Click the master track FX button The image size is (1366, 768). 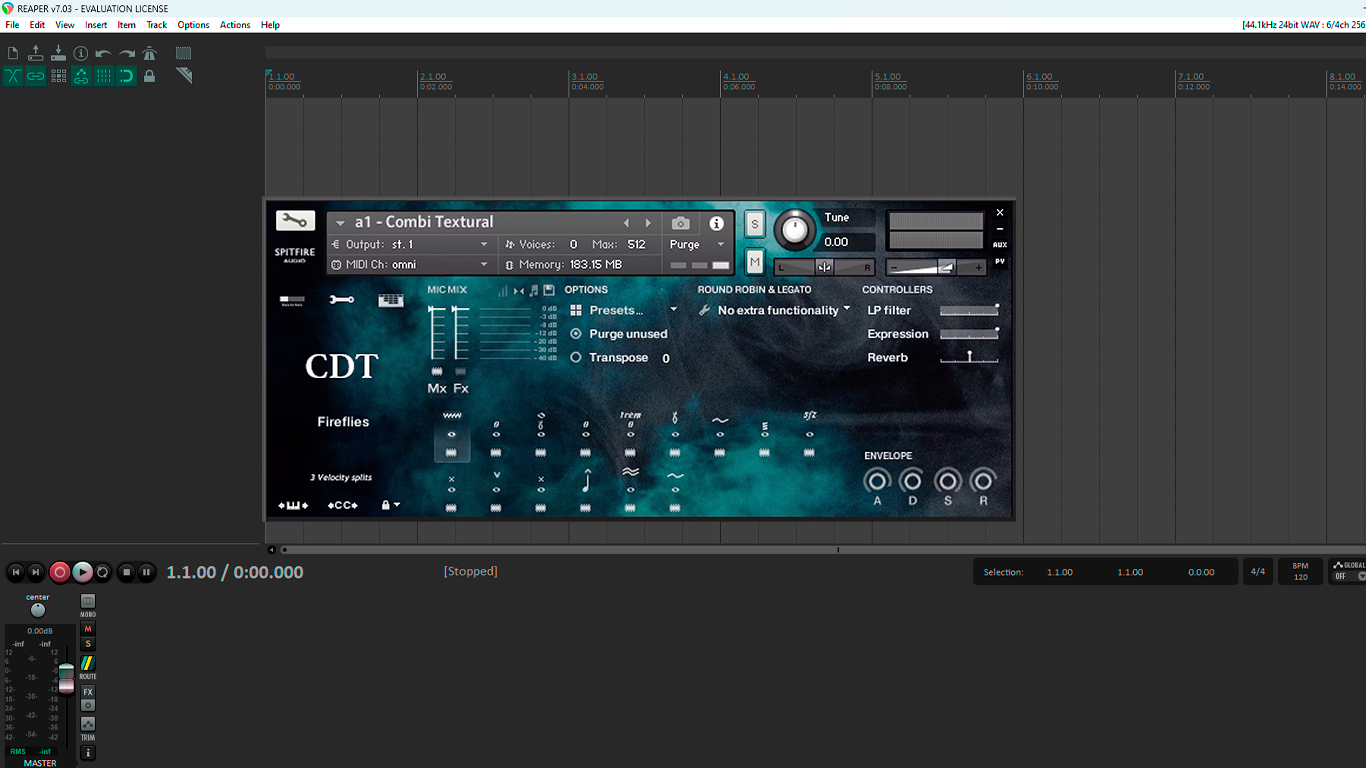coord(88,692)
